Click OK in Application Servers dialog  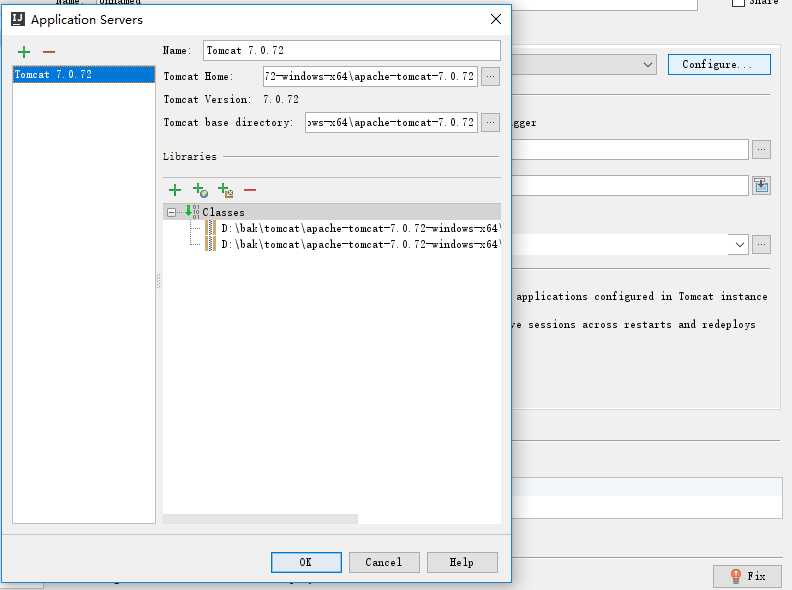[x=306, y=562]
